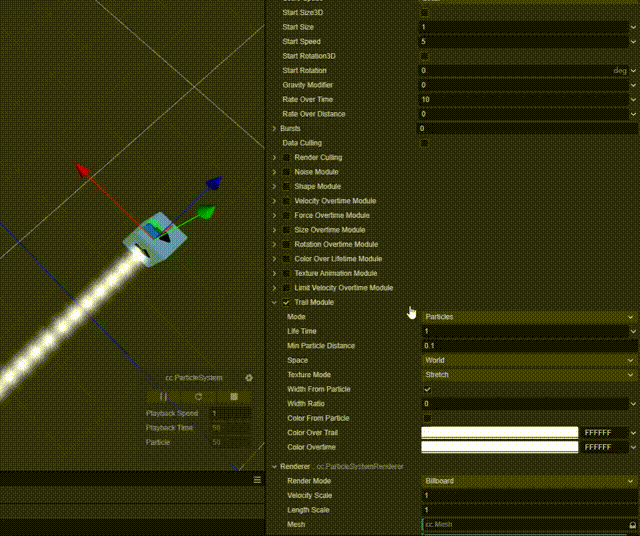Open Gravity Modifier curve mode arrow
This screenshot has width=640, height=536.
point(633,85)
